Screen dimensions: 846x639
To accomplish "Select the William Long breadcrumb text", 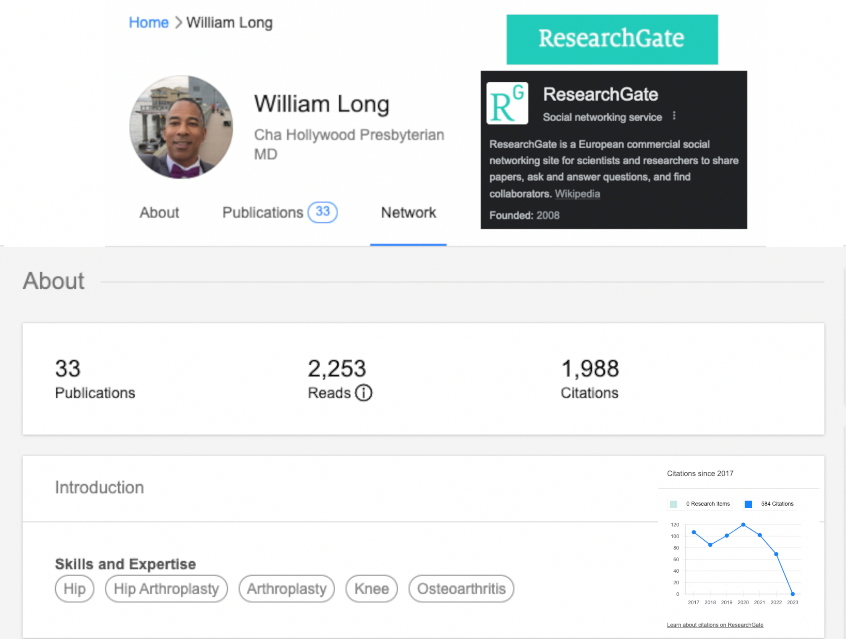I will [x=229, y=23].
